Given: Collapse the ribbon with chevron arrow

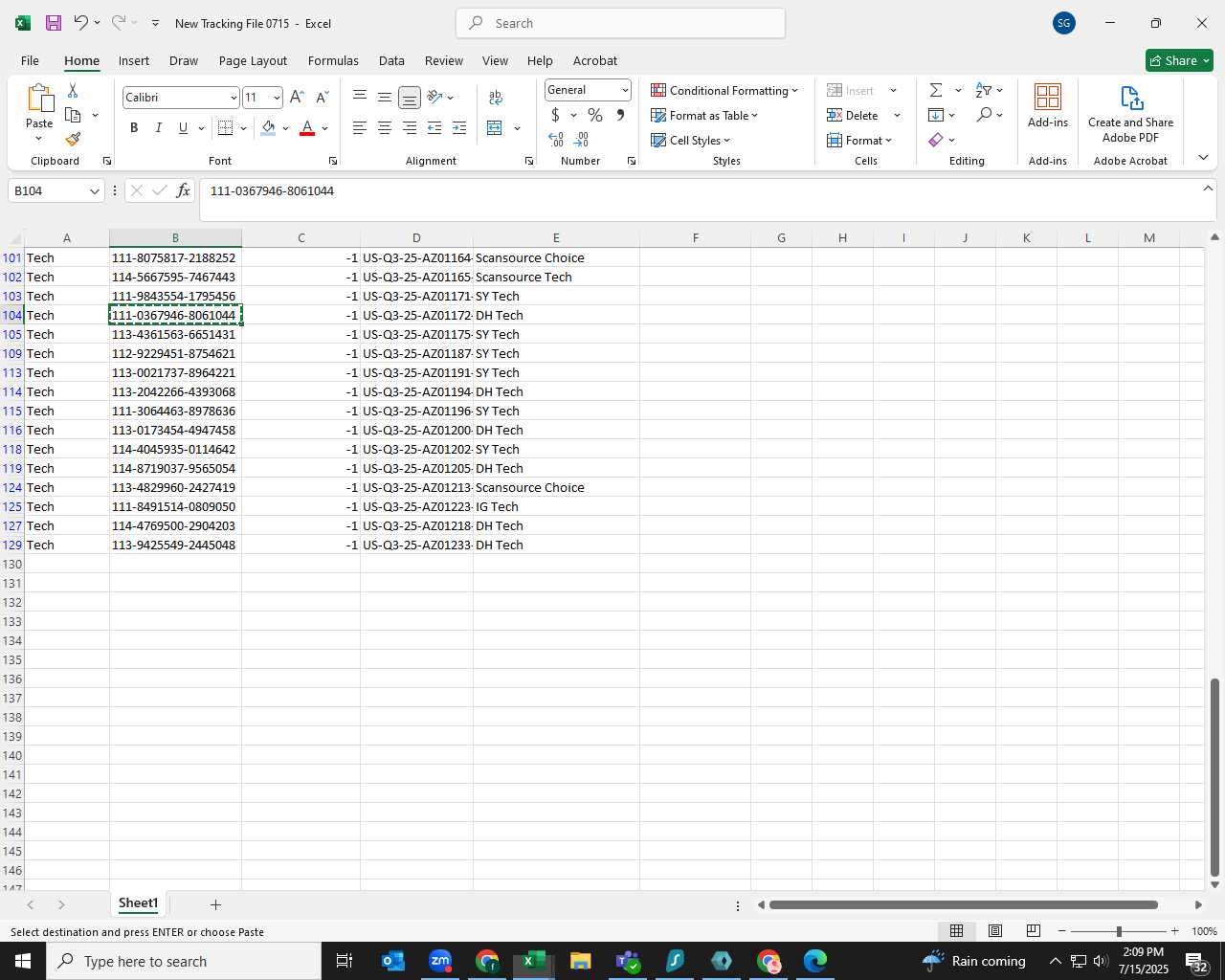Looking at the screenshot, I should pyautogui.click(x=1203, y=158).
